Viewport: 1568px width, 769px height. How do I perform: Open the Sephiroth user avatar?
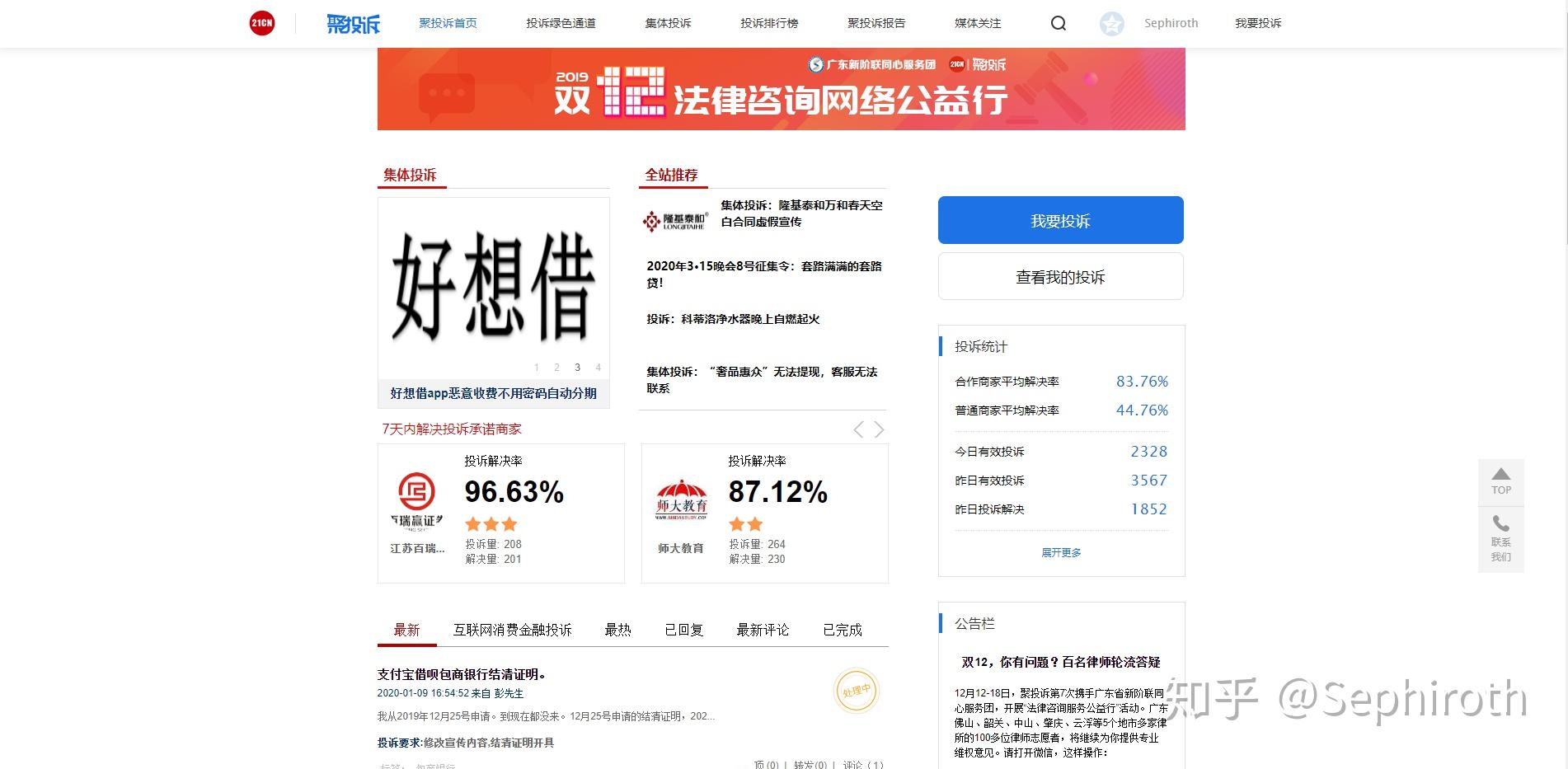point(1112,24)
